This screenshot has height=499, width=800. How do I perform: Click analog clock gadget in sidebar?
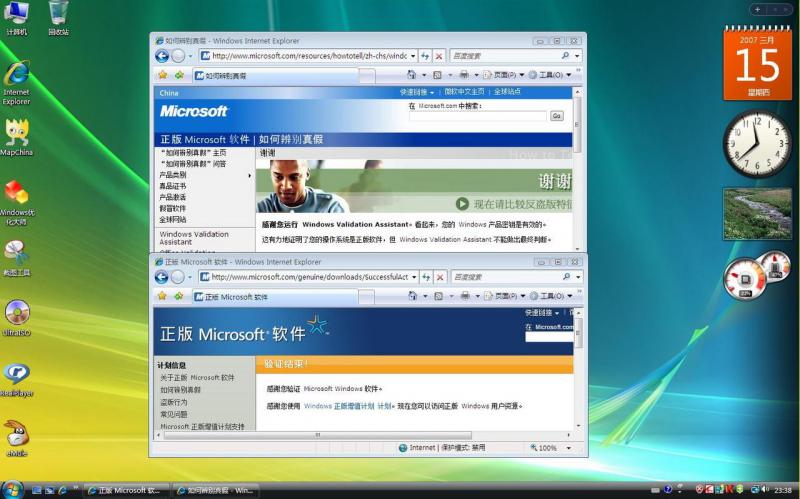coord(757,143)
